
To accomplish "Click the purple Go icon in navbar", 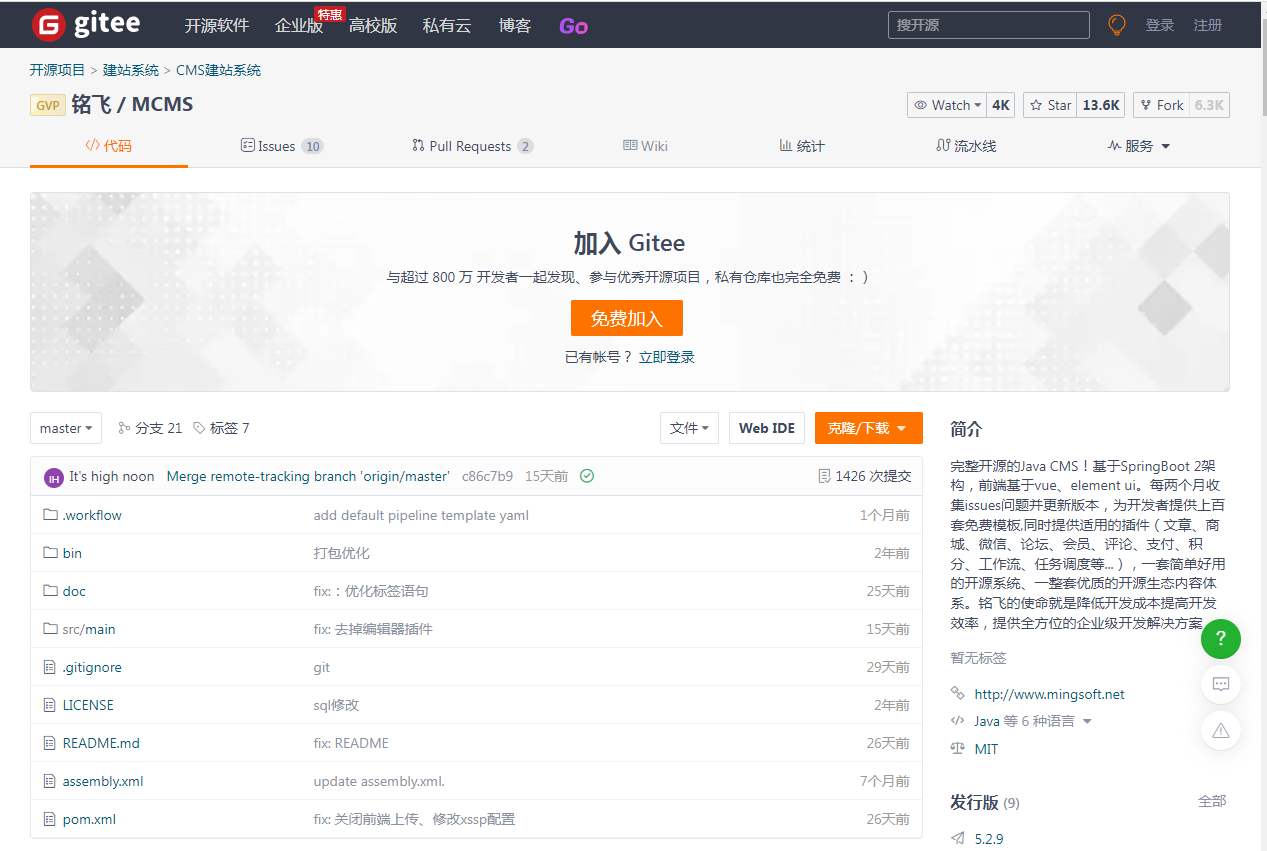I will point(573,26).
